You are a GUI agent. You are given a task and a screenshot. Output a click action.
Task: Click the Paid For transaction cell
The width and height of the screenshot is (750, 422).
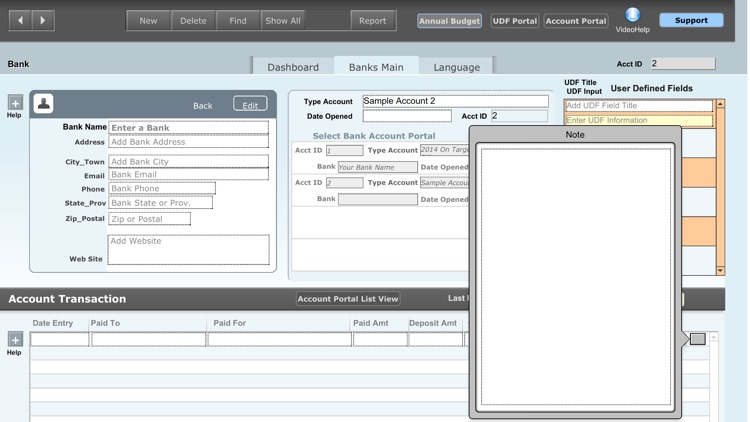pyautogui.click(x=279, y=339)
